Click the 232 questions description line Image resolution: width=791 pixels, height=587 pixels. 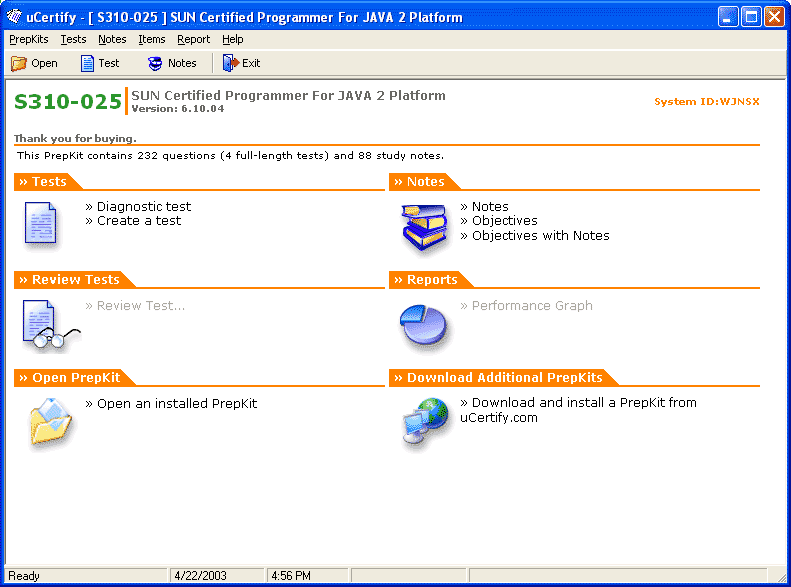[x=231, y=156]
